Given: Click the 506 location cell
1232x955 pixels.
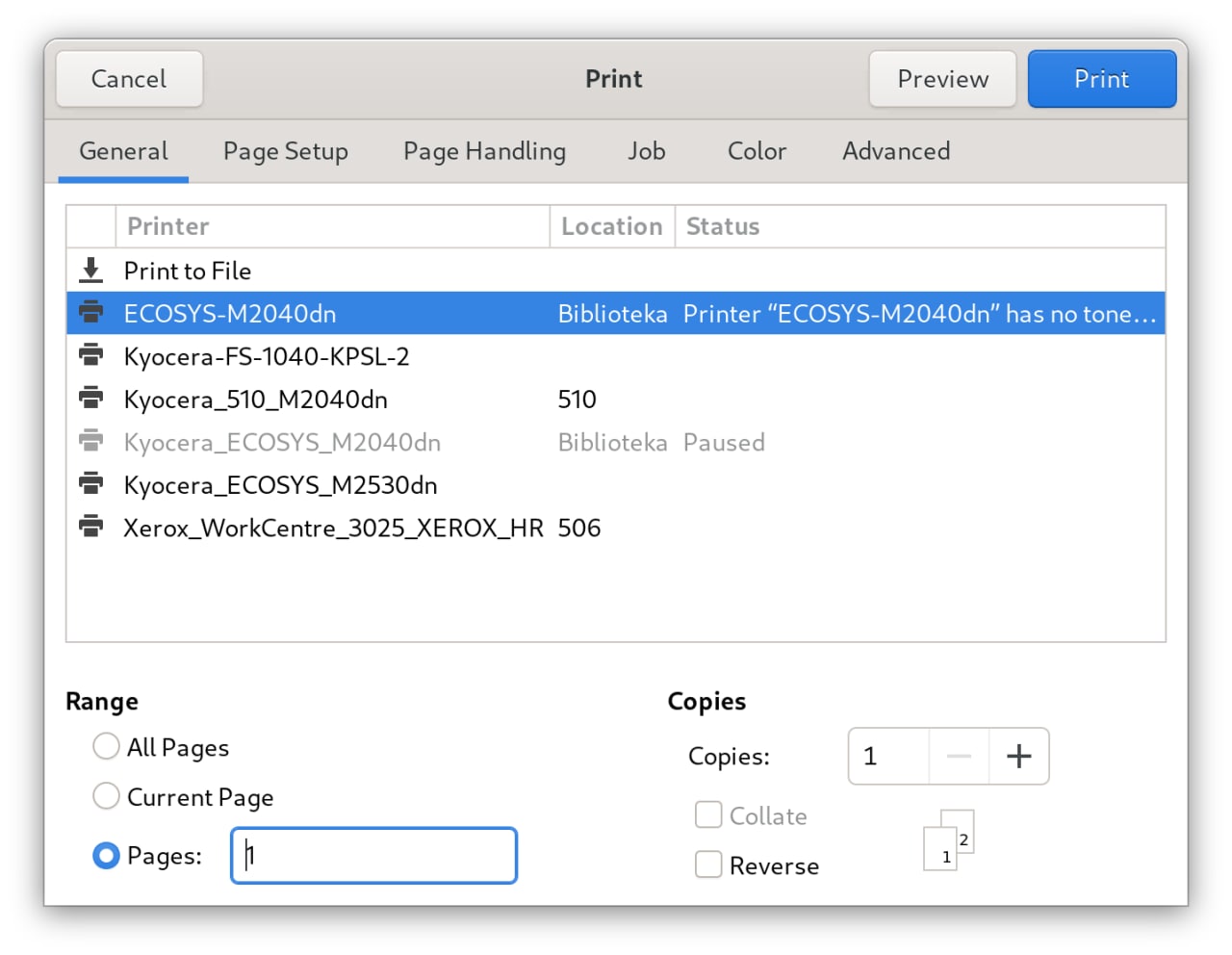Looking at the screenshot, I should [x=579, y=528].
